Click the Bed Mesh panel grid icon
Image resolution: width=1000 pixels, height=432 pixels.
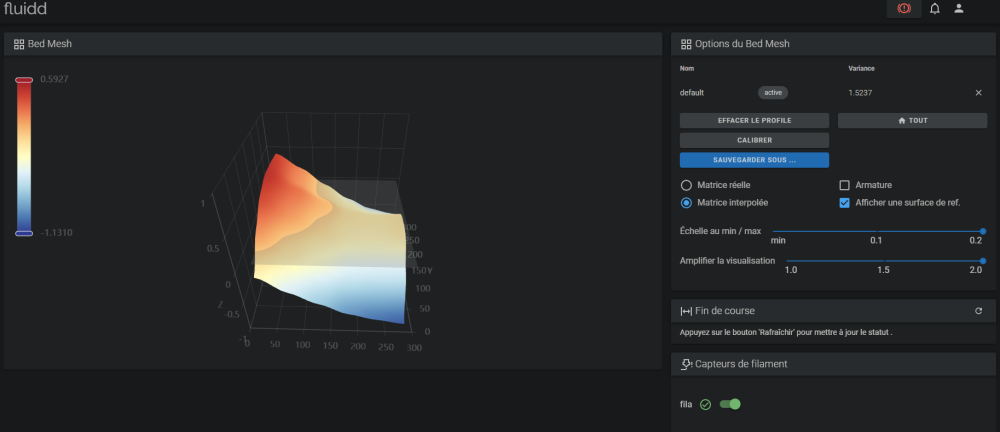coord(19,44)
